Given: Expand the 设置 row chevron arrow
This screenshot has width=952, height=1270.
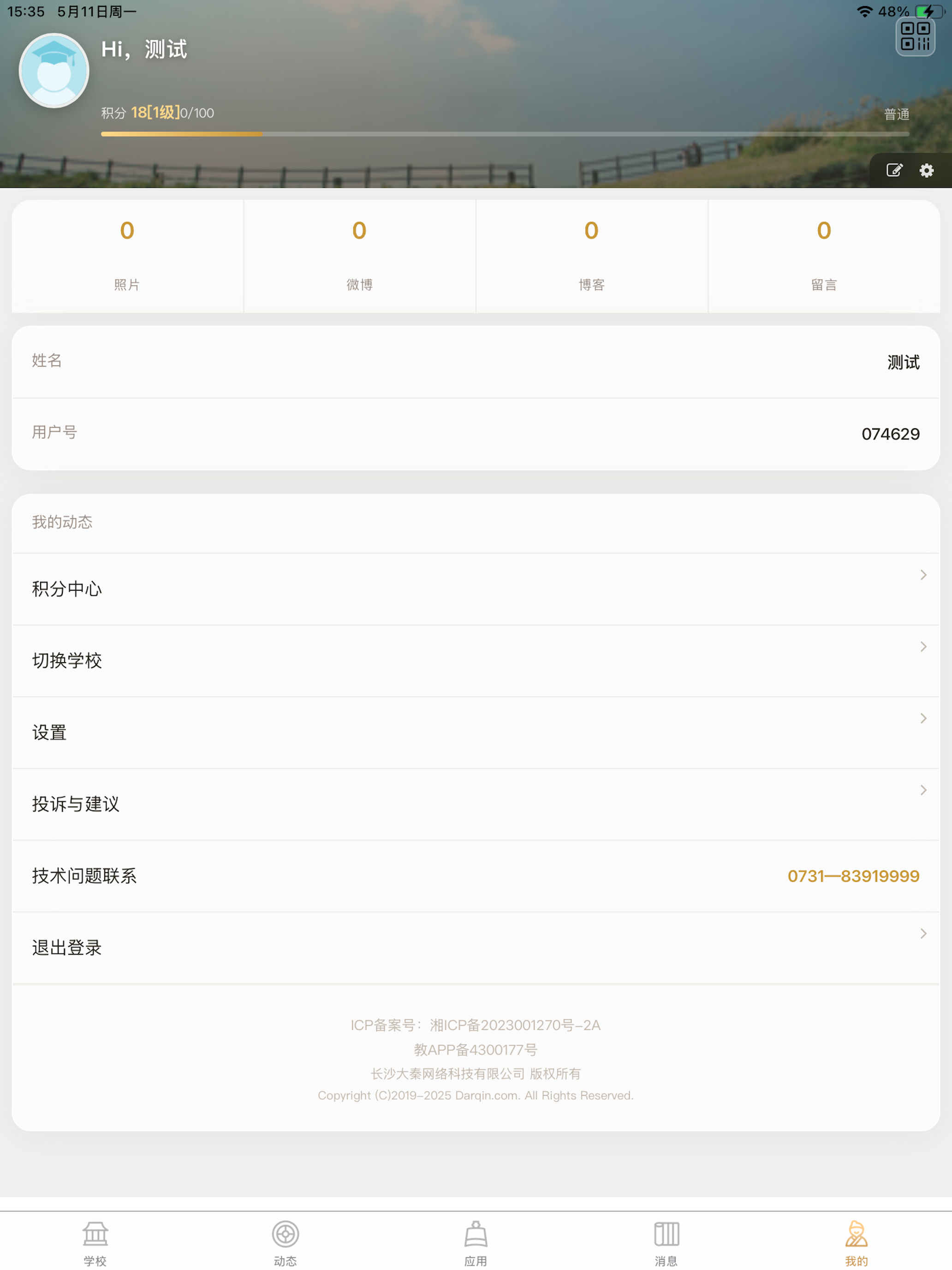Looking at the screenshot, I should [x=923, y=718].
